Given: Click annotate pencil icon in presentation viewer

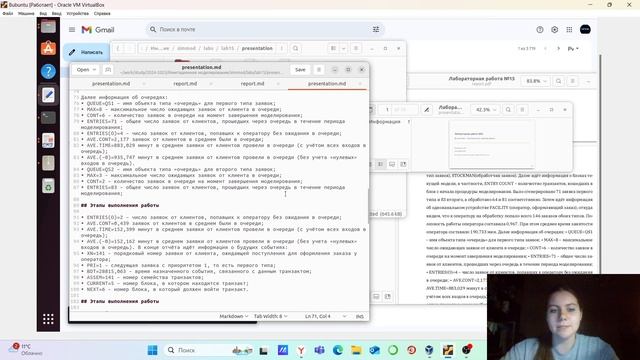Looking at the screenshot, I should [427, 109].
